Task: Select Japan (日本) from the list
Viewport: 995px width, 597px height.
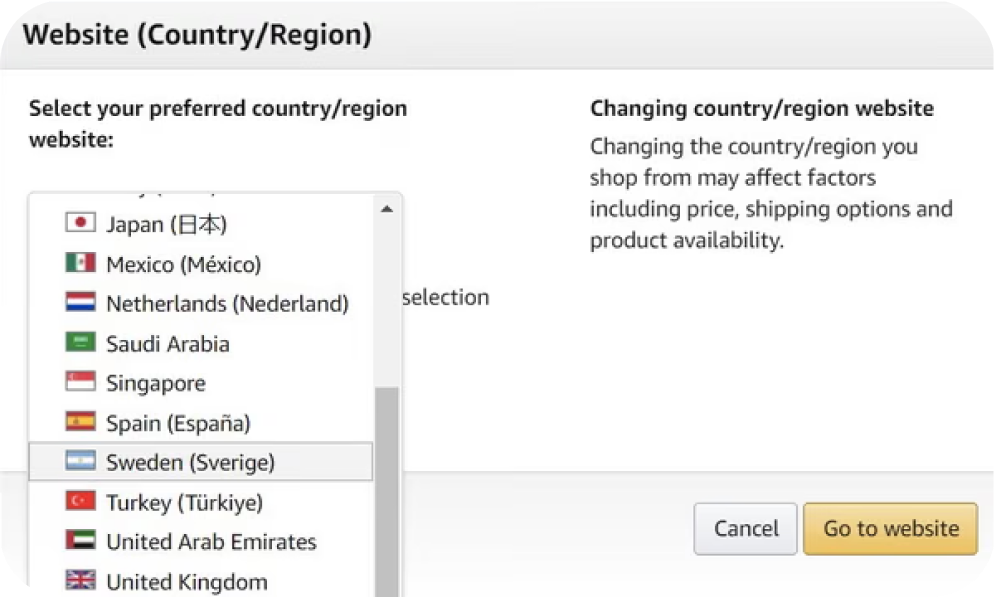Action: [167, 224]
